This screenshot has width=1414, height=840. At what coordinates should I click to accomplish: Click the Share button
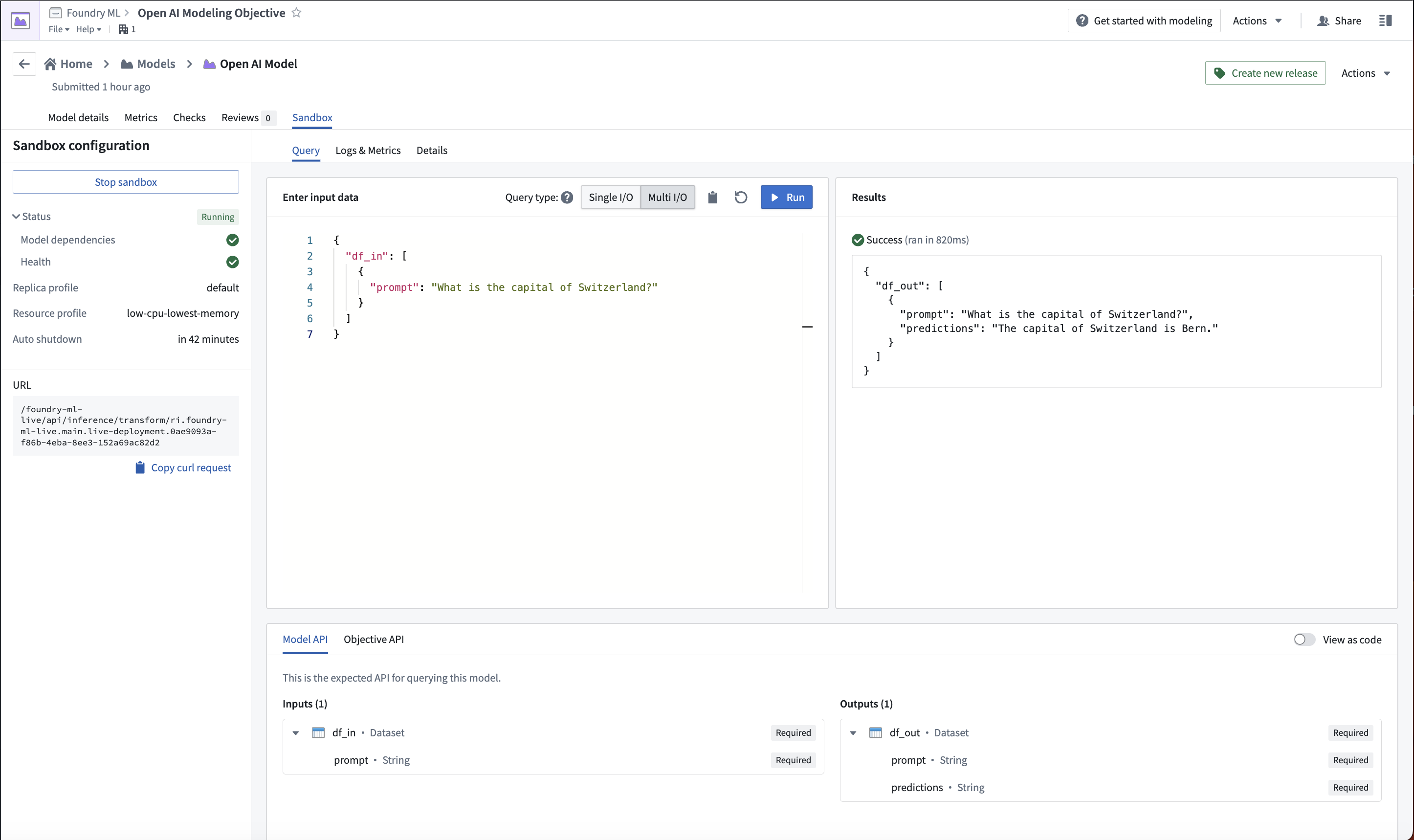pos(1339,21)
